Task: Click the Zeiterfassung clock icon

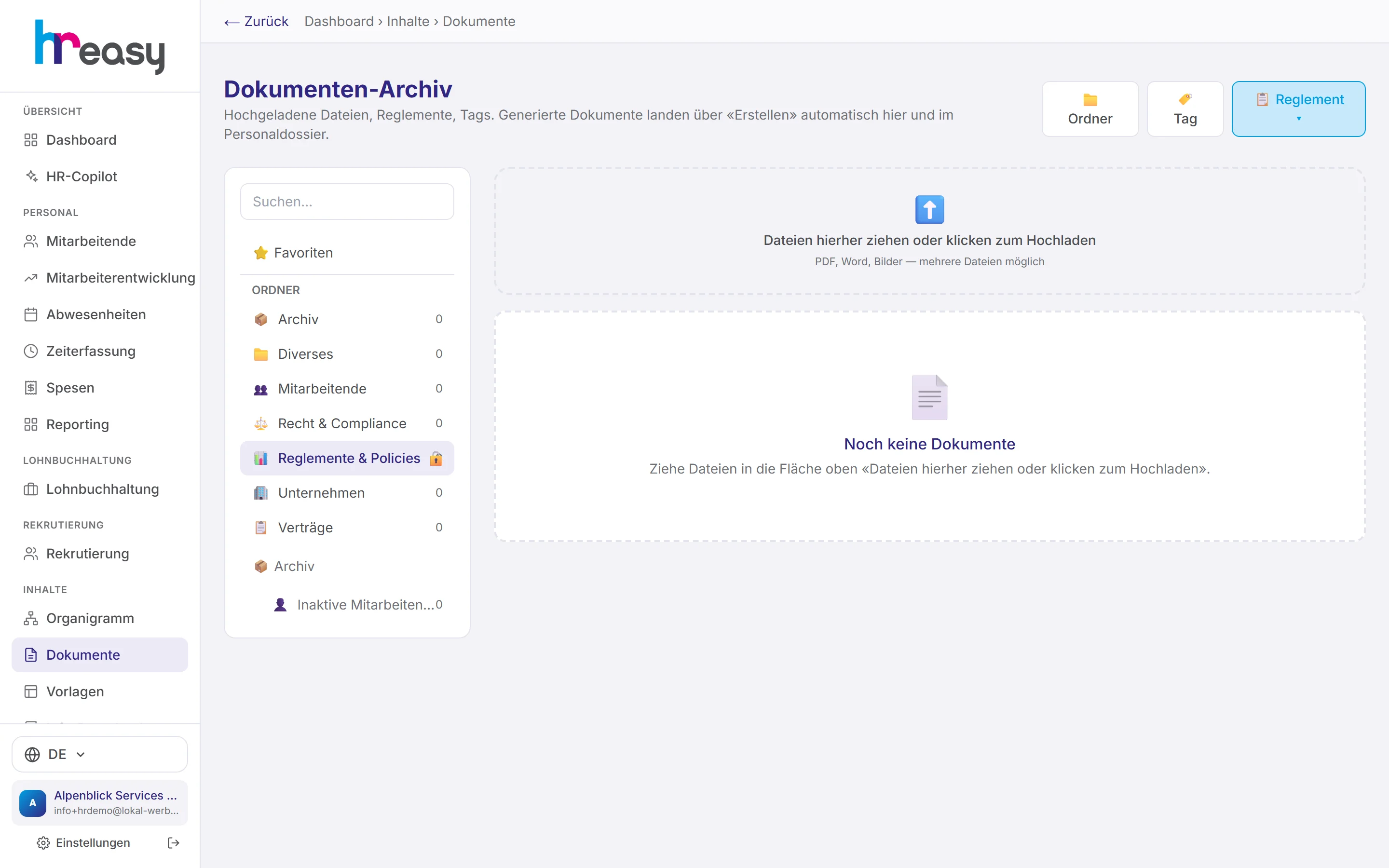Action: coord(31,351)
